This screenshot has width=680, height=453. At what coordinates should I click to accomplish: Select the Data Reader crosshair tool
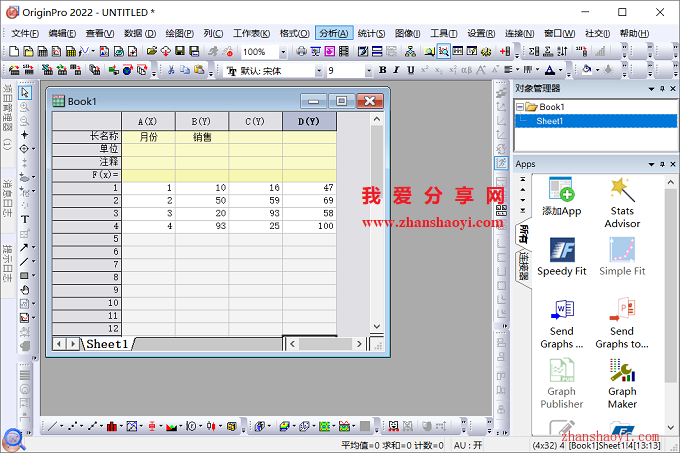pos(24,149)
